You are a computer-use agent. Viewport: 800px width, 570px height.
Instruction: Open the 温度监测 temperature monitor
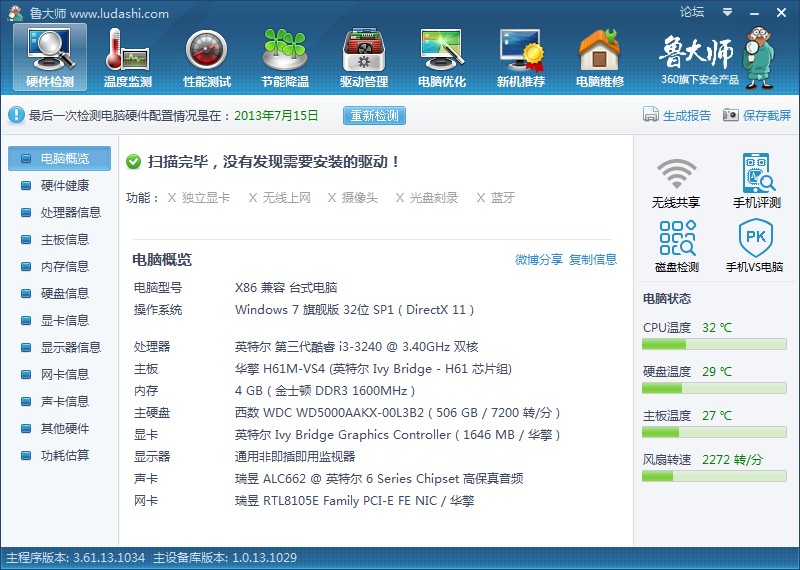(x=128, y=58)
